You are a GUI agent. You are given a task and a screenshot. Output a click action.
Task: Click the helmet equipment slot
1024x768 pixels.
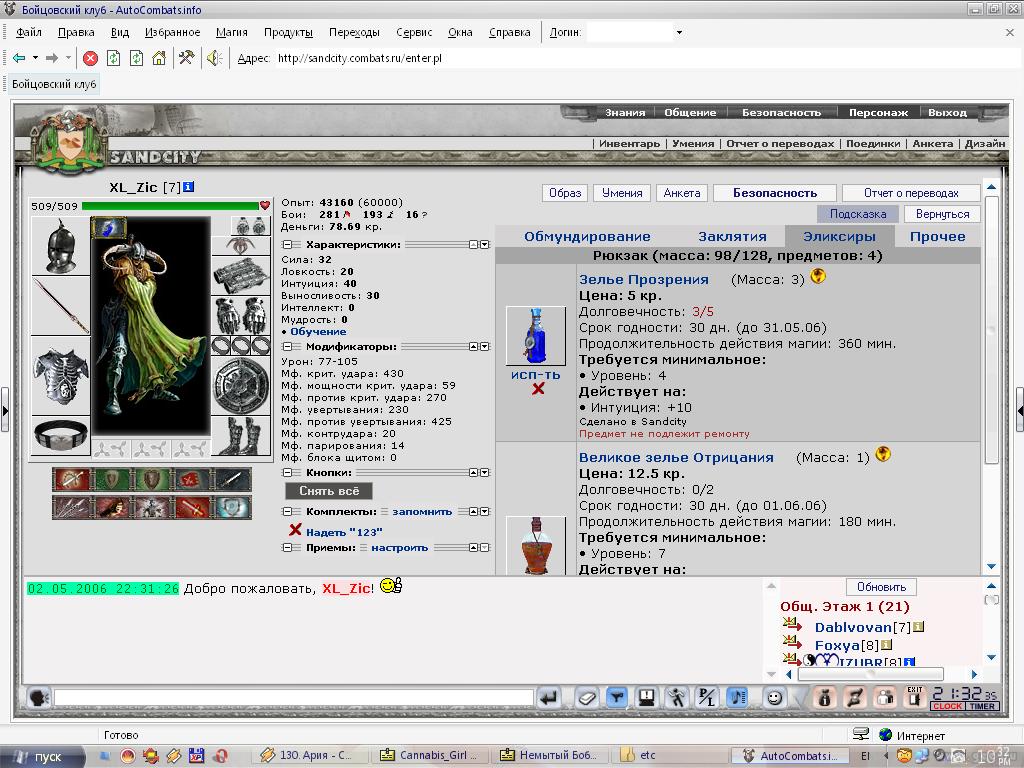click(60, 246)
